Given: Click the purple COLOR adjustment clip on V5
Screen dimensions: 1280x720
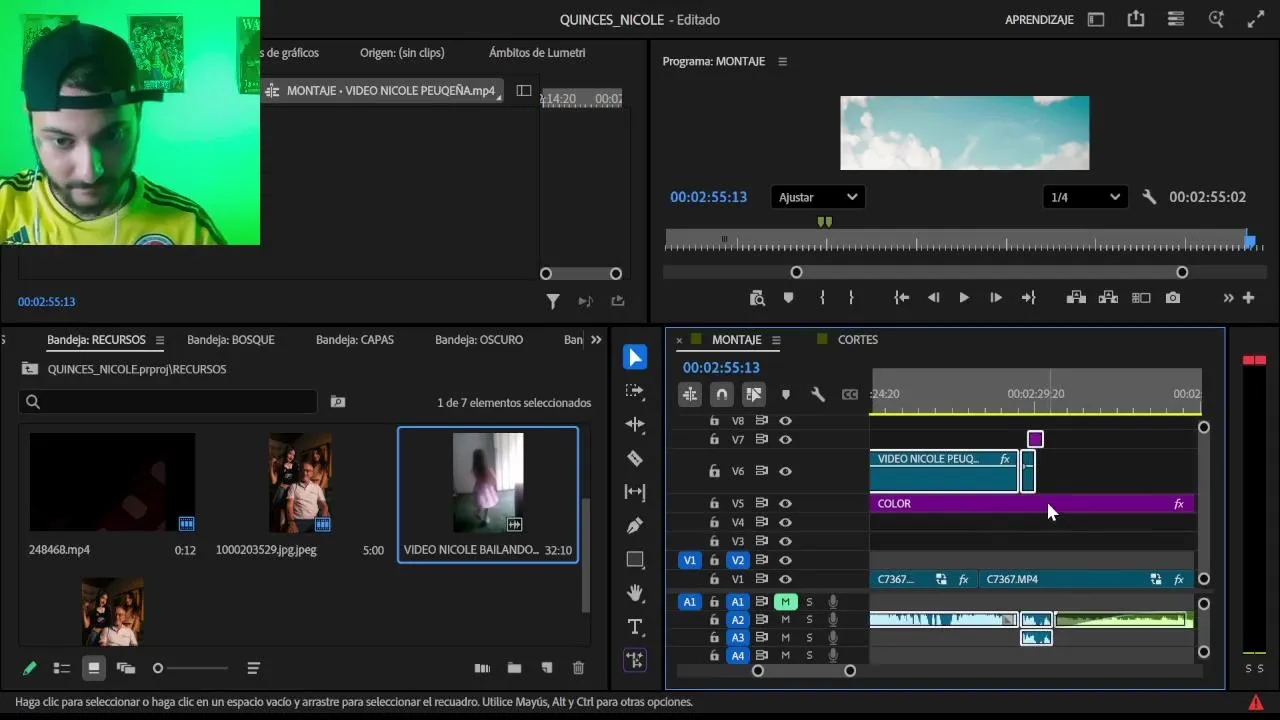Looking at the screenshot, I should coord(1032,504).
